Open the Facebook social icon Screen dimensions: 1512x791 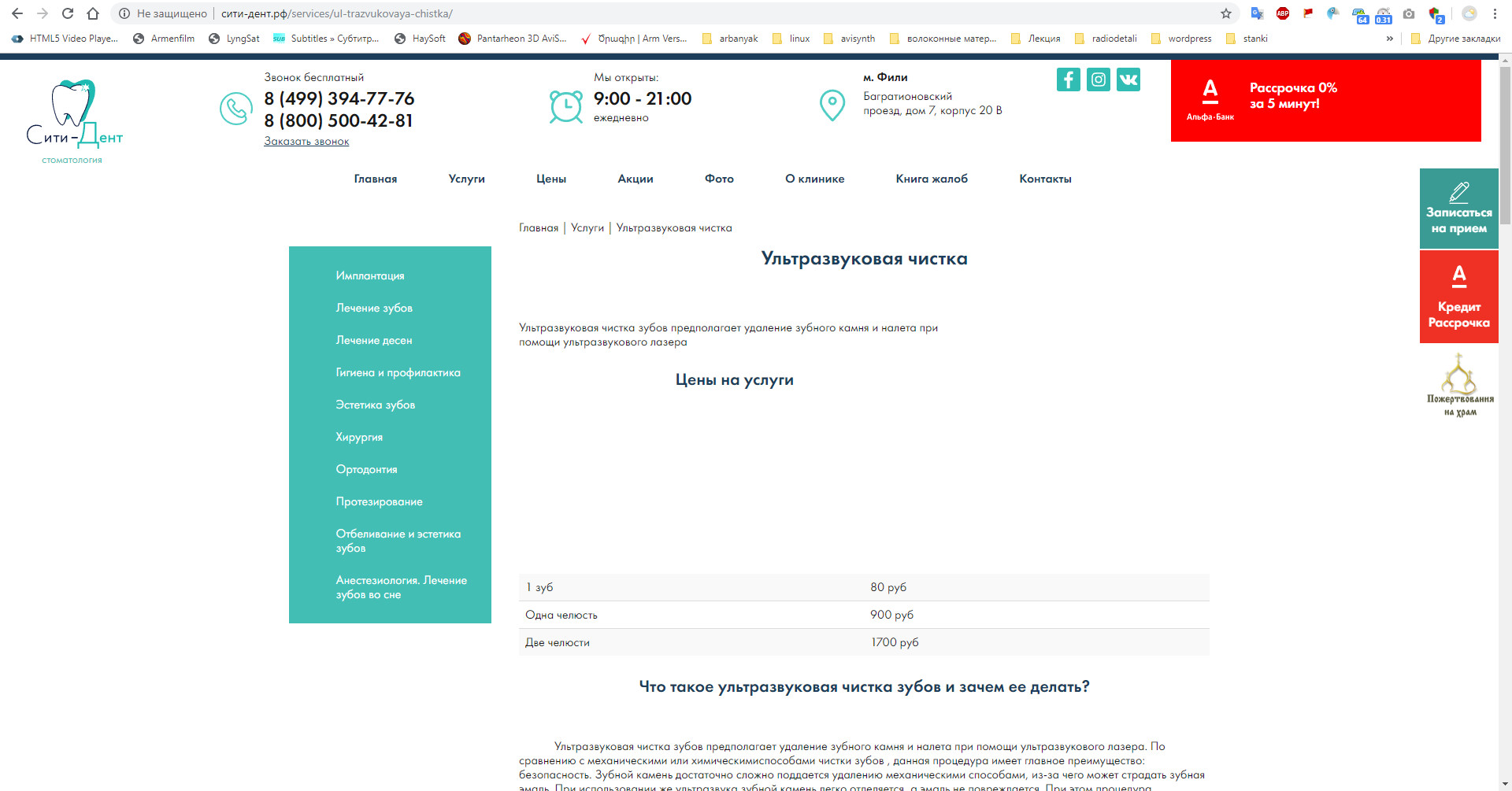(x=1068, y=79)
